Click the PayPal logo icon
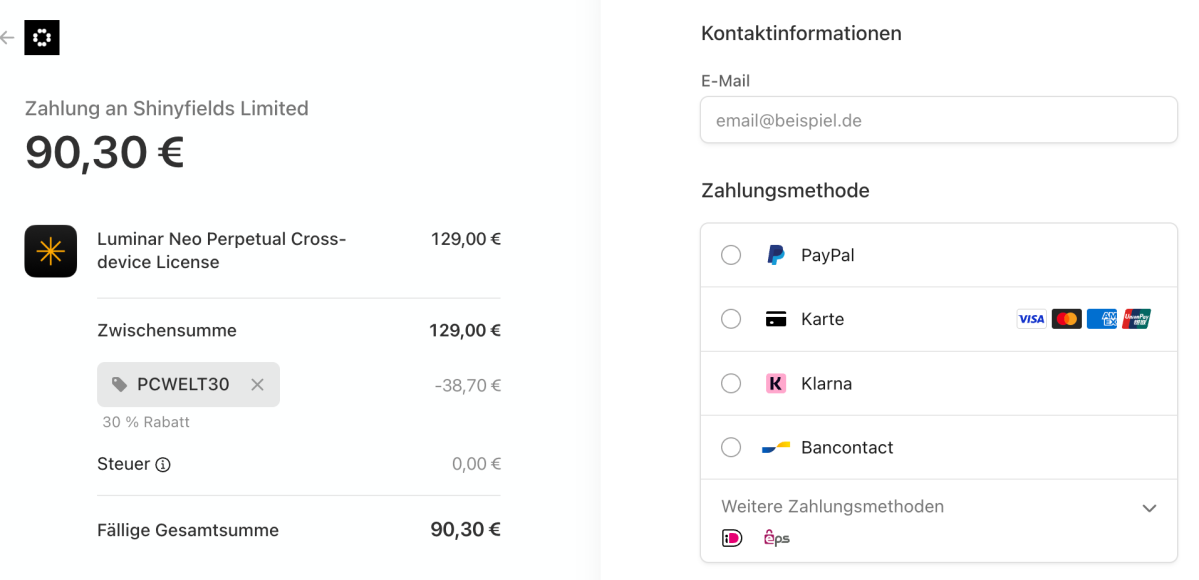1199x580 pixels. 776,255
